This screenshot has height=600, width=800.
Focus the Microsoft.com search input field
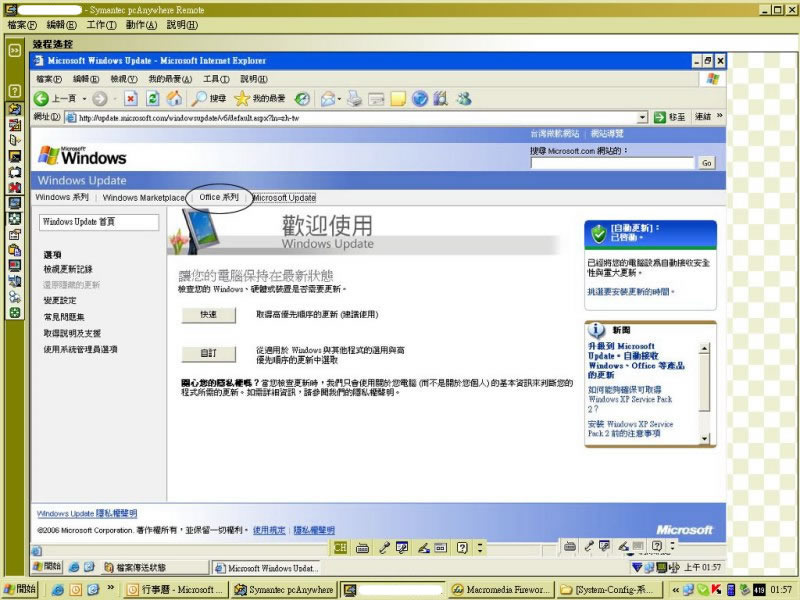(612, 163)
